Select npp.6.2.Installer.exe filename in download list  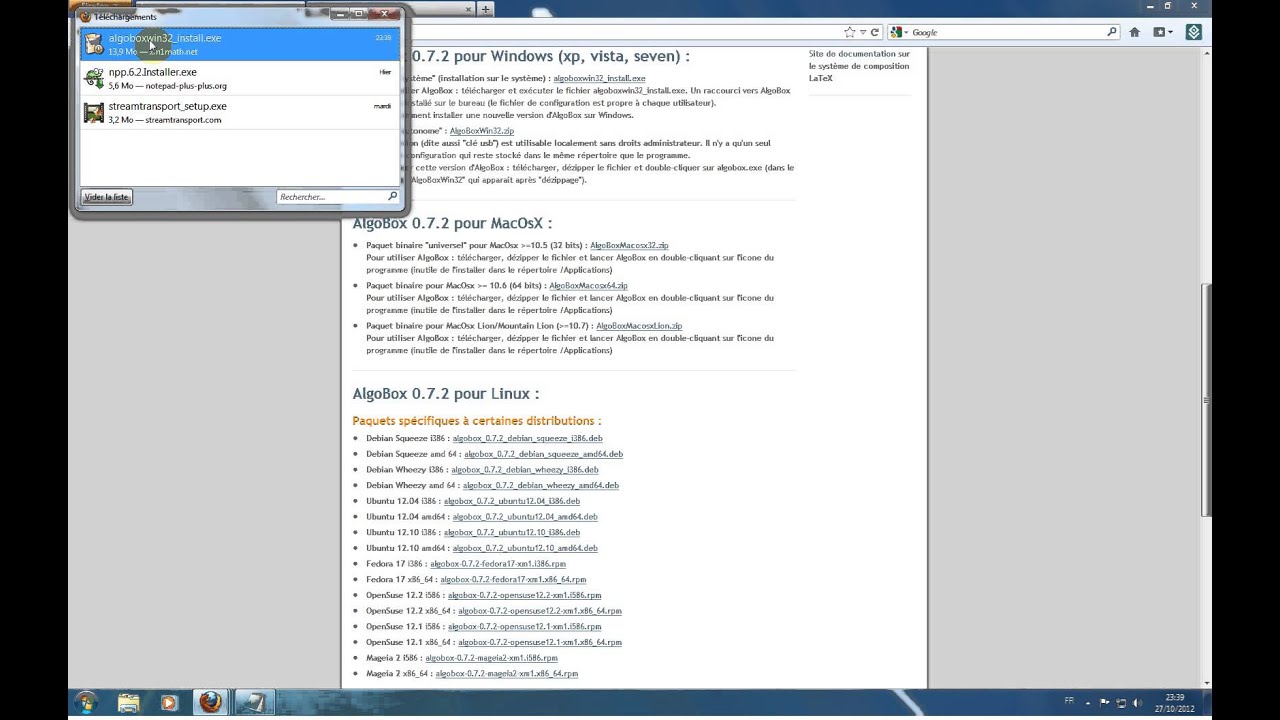[152, 72]
